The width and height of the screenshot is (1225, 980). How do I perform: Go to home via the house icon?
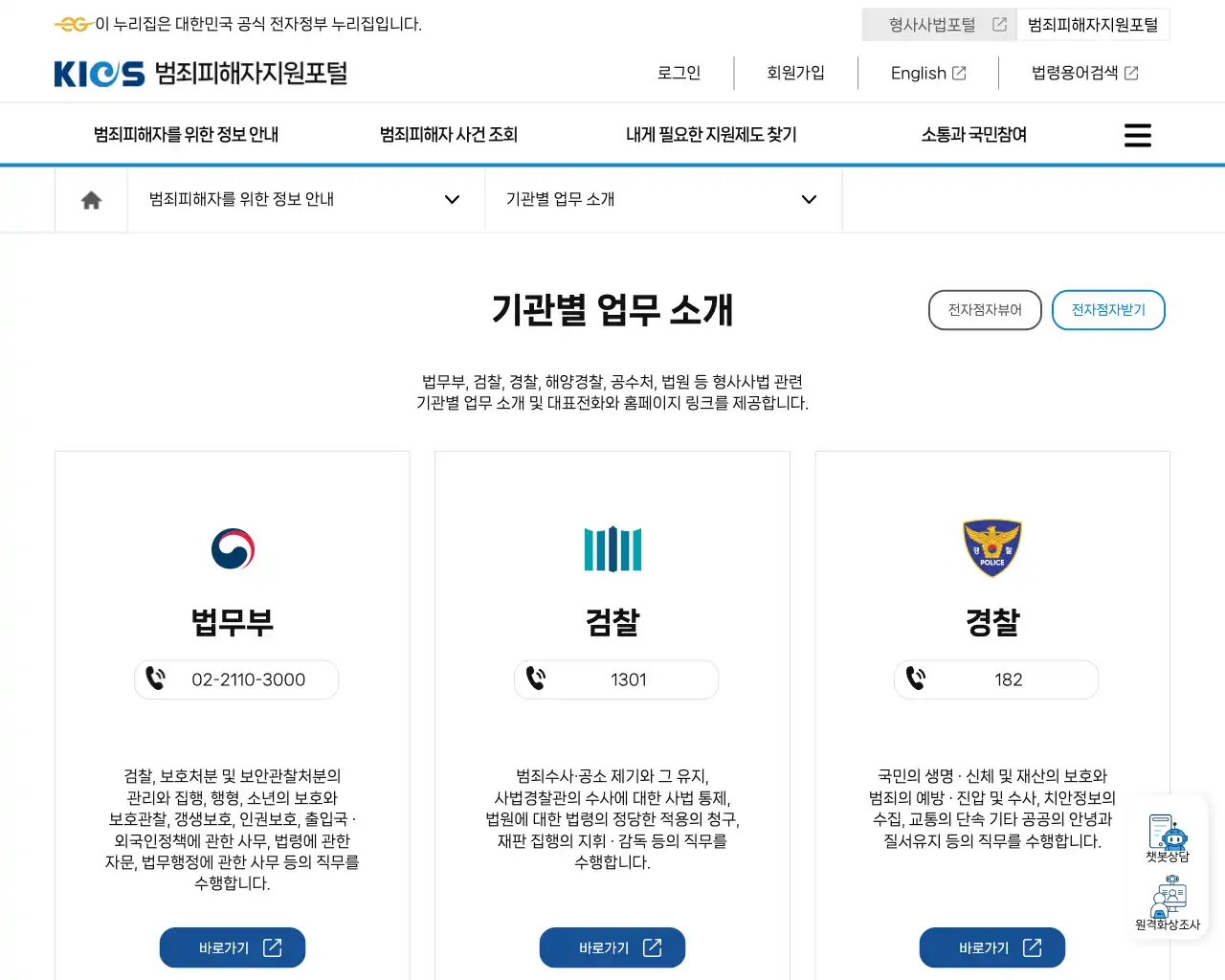pyautogui.click(x=91, y=200)
